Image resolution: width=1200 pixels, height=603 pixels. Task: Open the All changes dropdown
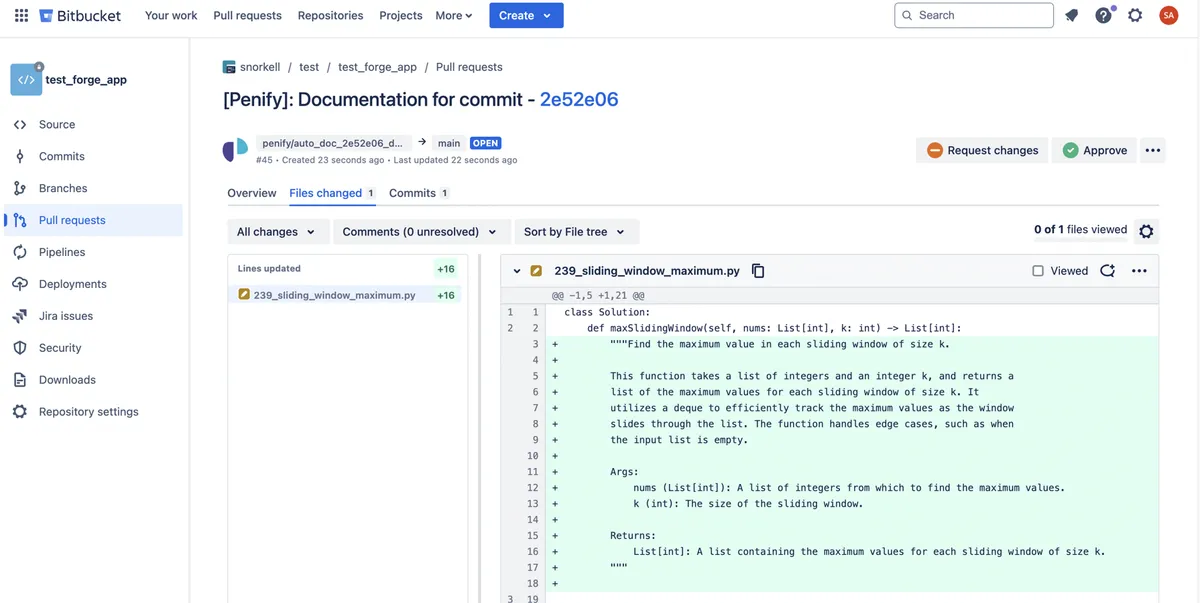point(277,232)
